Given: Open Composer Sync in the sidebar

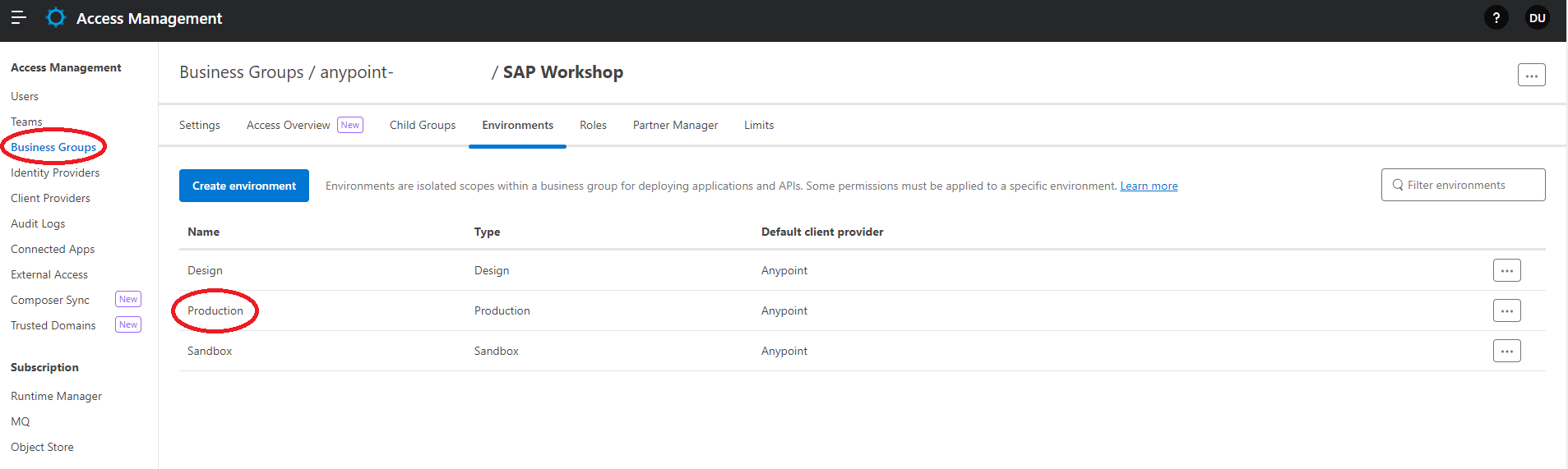Looking at the screenshot, I should pyautogui.click(x=50, y=300).
